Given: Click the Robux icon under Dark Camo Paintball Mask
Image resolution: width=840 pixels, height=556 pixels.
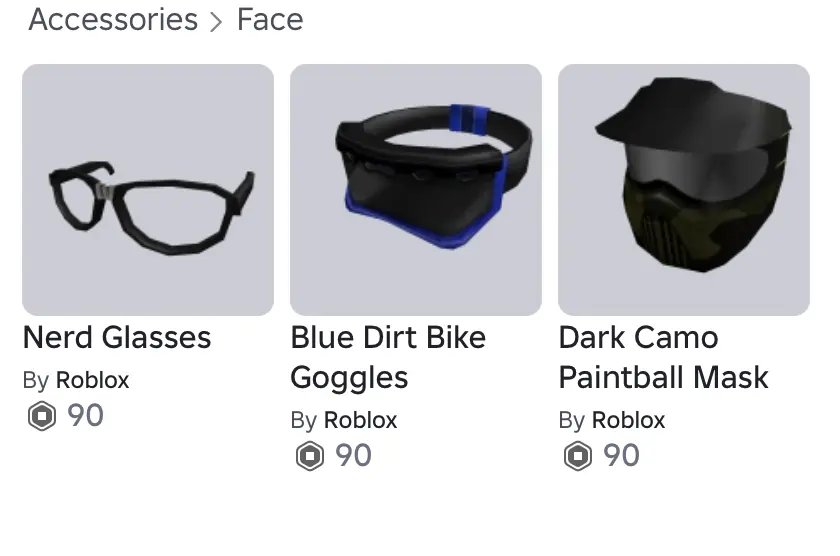Looking at the screenshot, I should tap(578, 456).
